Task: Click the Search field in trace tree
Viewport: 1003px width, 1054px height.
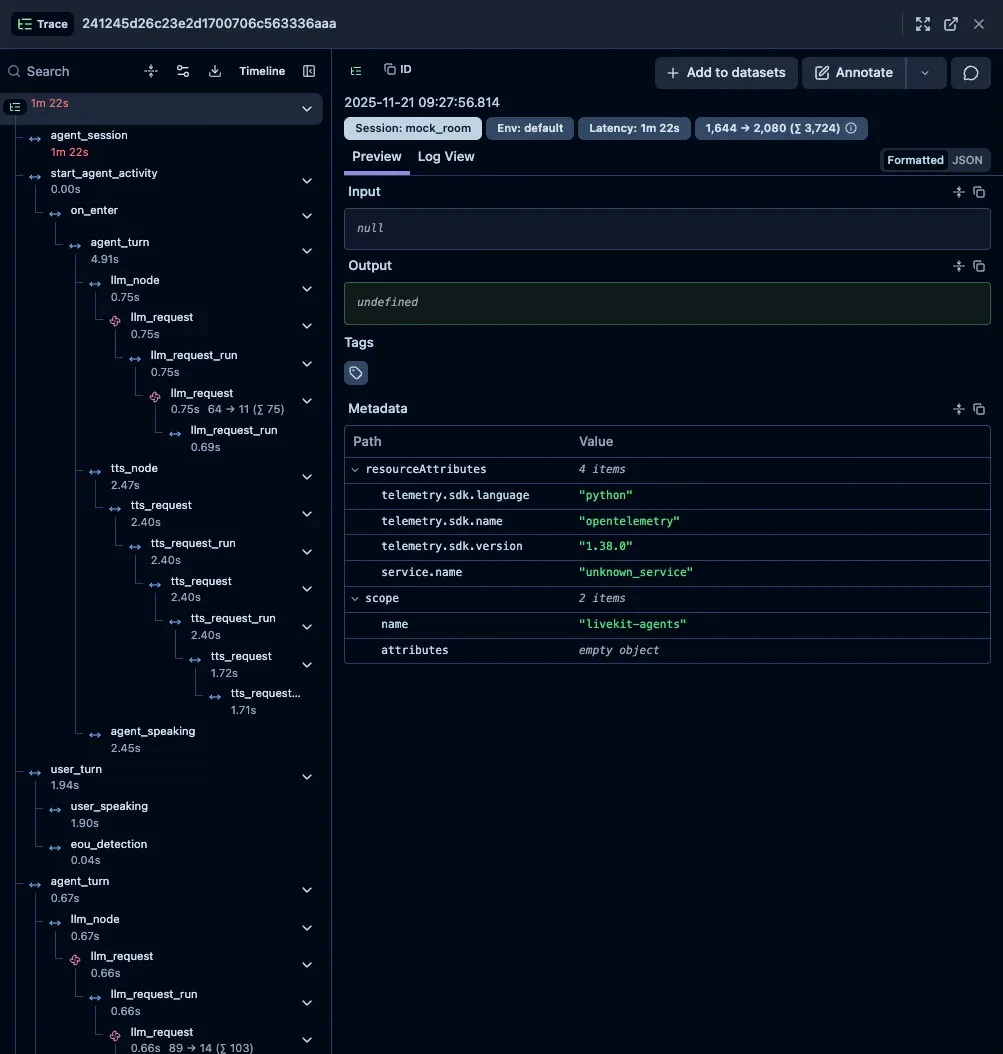Action: click(x=70, y=71)
